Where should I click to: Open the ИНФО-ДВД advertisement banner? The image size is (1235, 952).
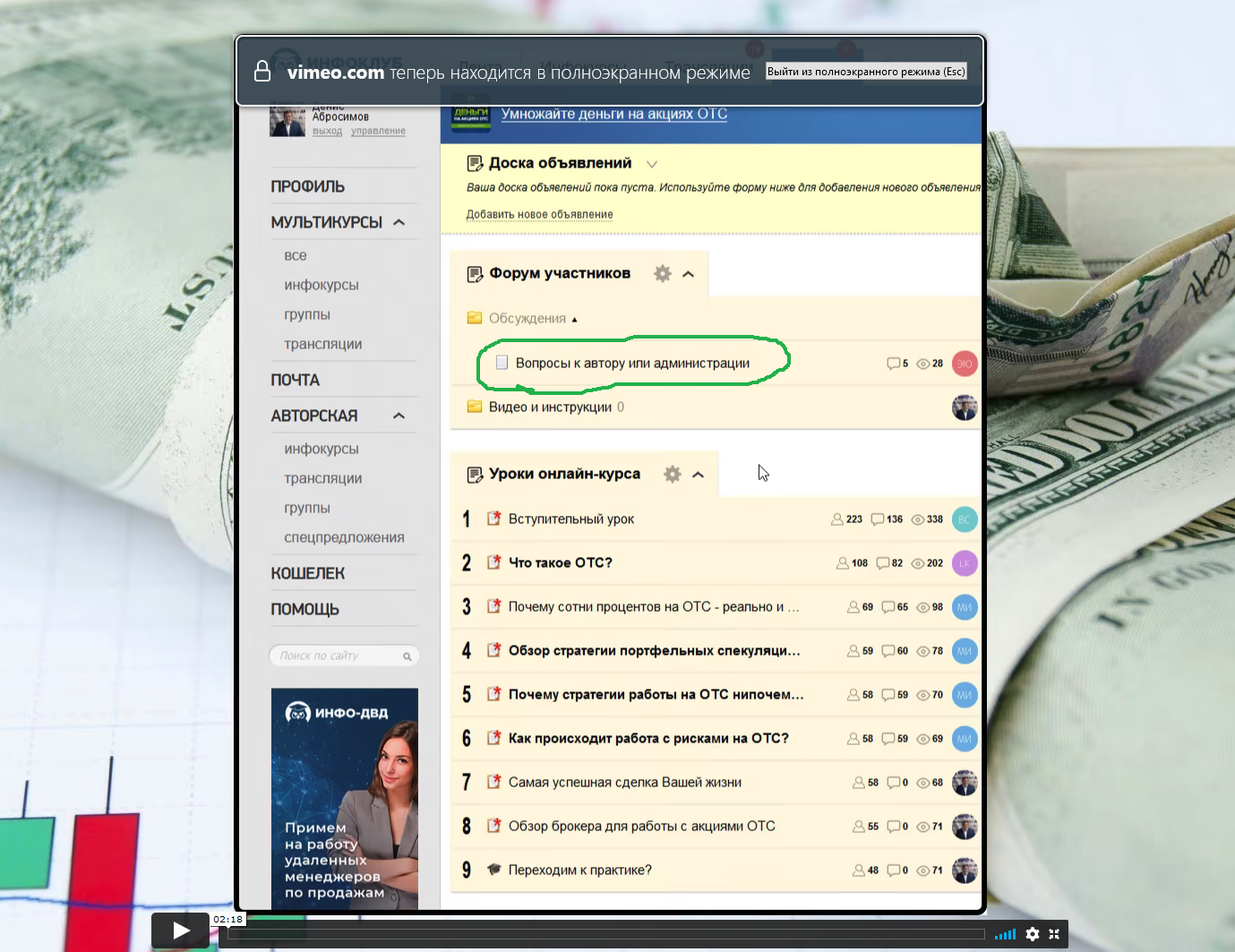click(x=345, y=799)
